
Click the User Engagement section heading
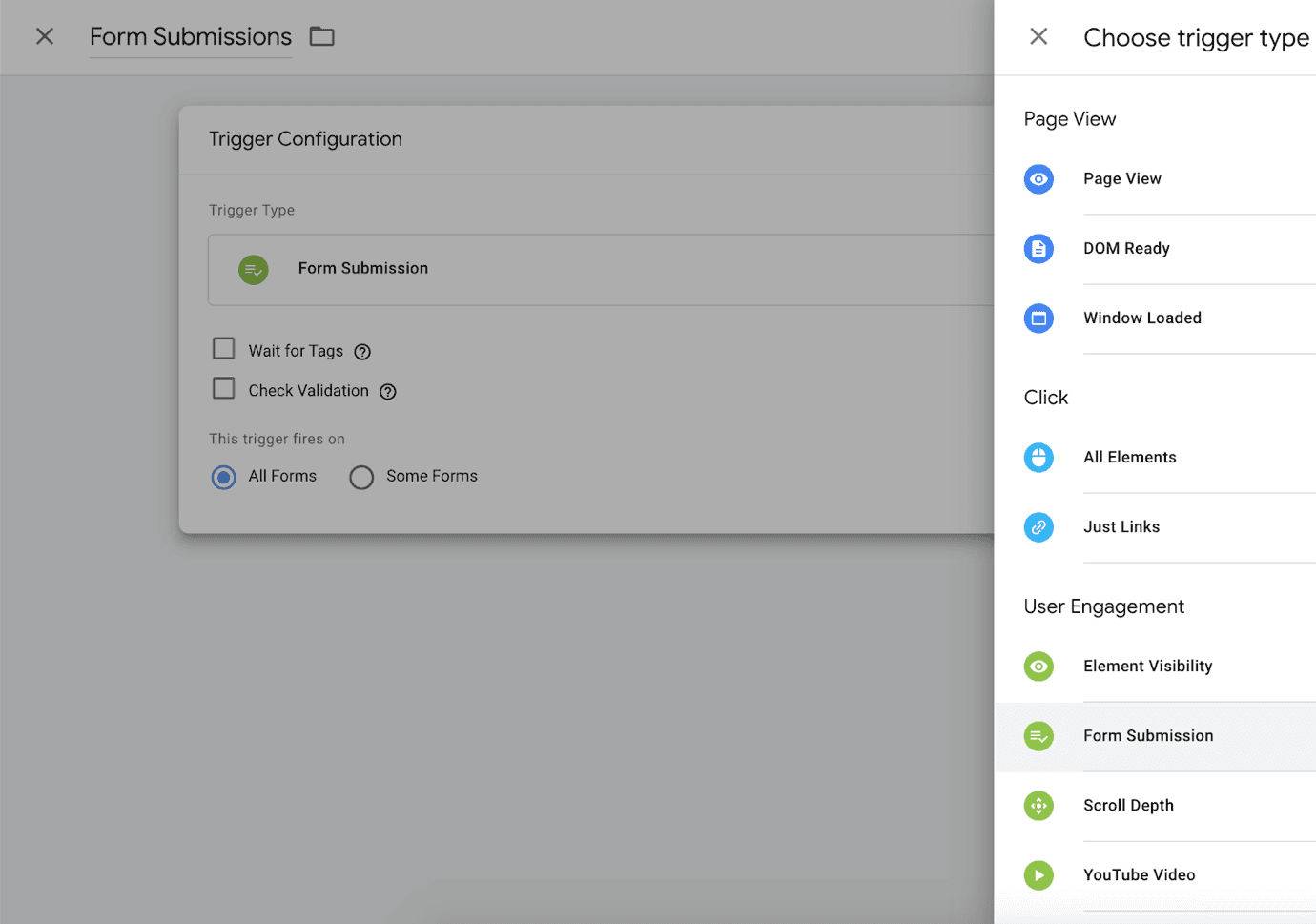pyautogui.click(x=1103, y=606)
